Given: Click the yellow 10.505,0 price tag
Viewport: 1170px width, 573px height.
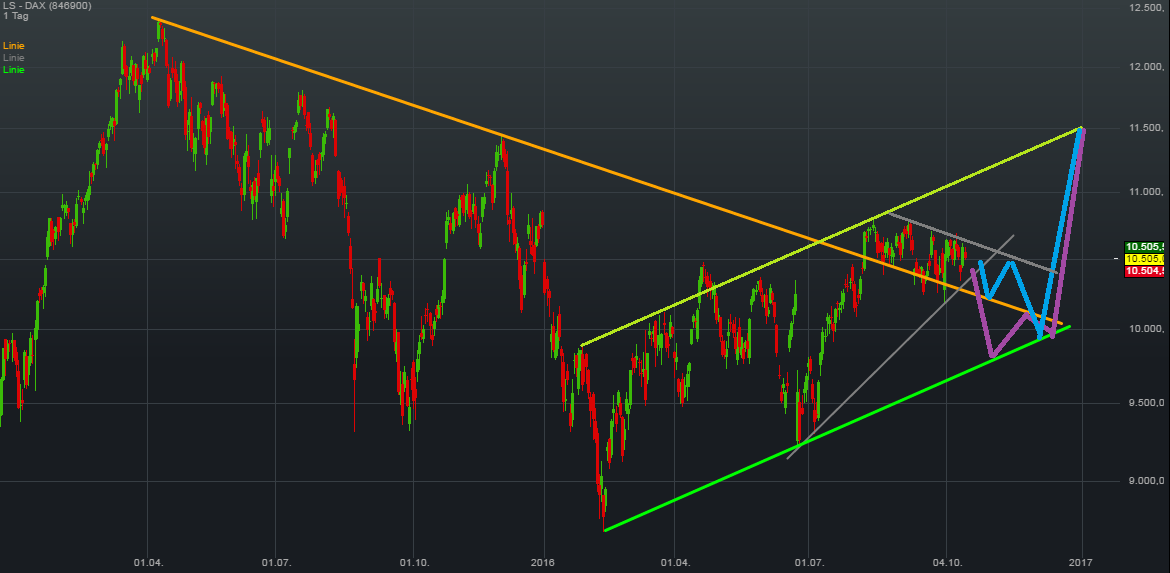Looking at the screenshot, I should 1145,259.
